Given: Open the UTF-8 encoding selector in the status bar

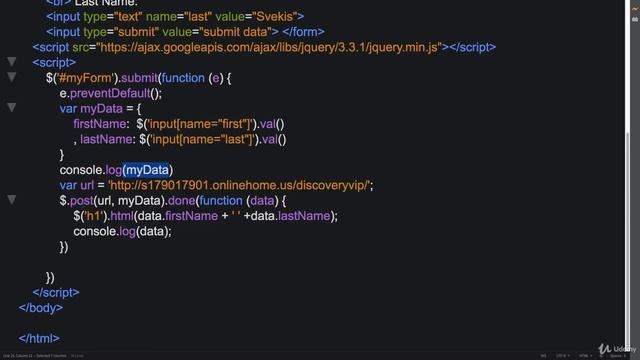Looking at the screenshot, I should 562,356.
